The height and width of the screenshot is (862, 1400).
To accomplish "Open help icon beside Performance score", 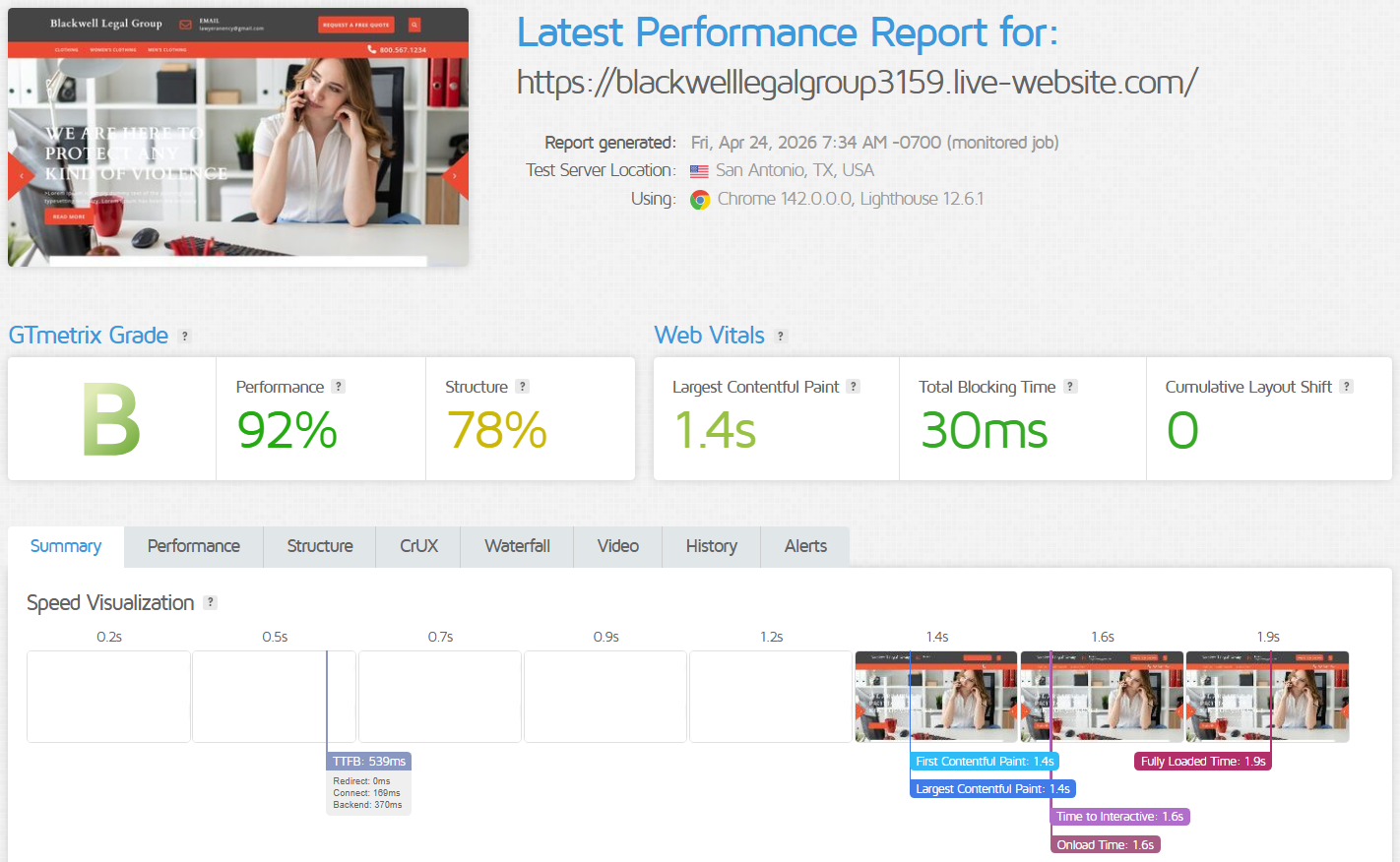I will (x=338, y=387).
